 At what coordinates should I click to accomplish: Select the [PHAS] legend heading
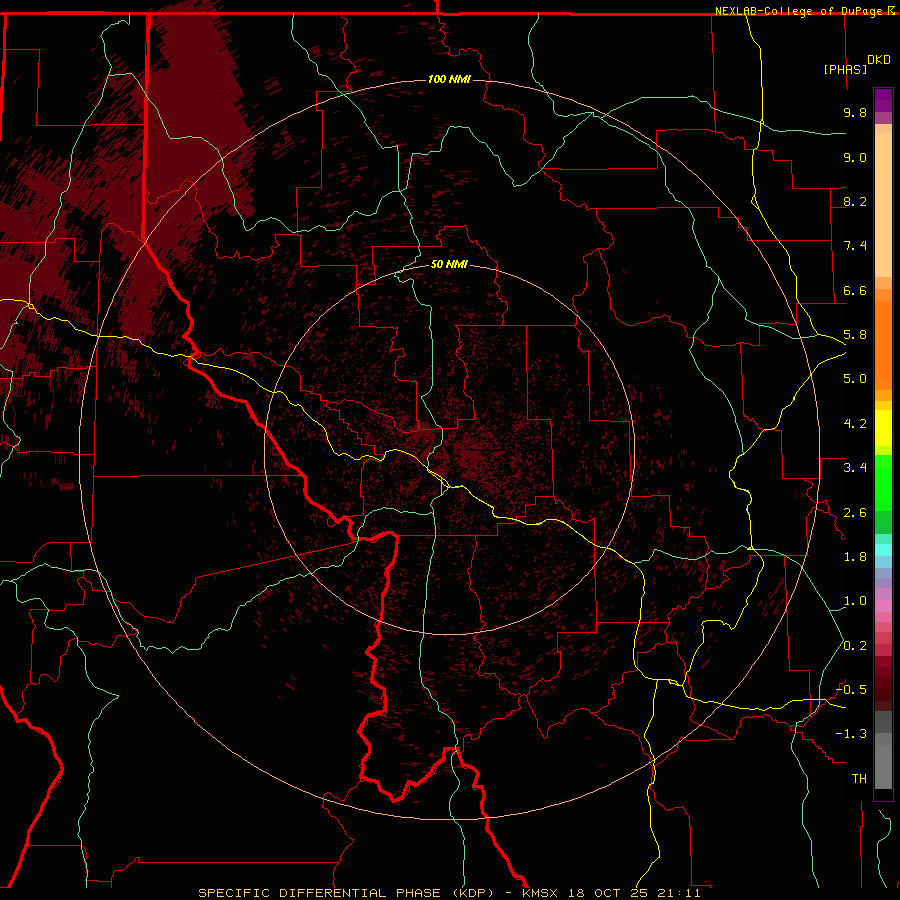click(845, 69)
